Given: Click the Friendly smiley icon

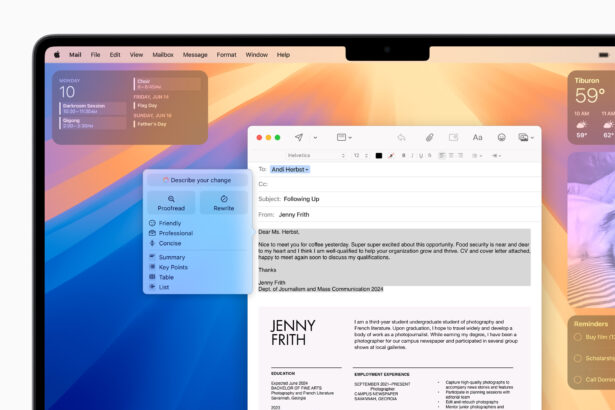Looking at the screenshot, I should coord(152,223).
